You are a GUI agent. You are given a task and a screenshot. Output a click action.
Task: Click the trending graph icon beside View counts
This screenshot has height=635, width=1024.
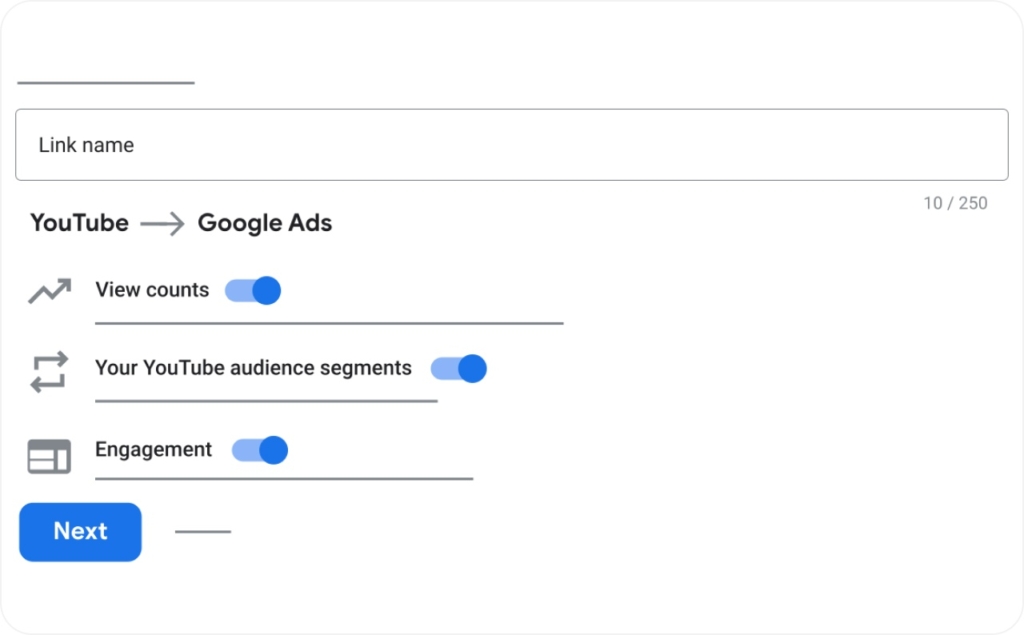pos(47,290)
